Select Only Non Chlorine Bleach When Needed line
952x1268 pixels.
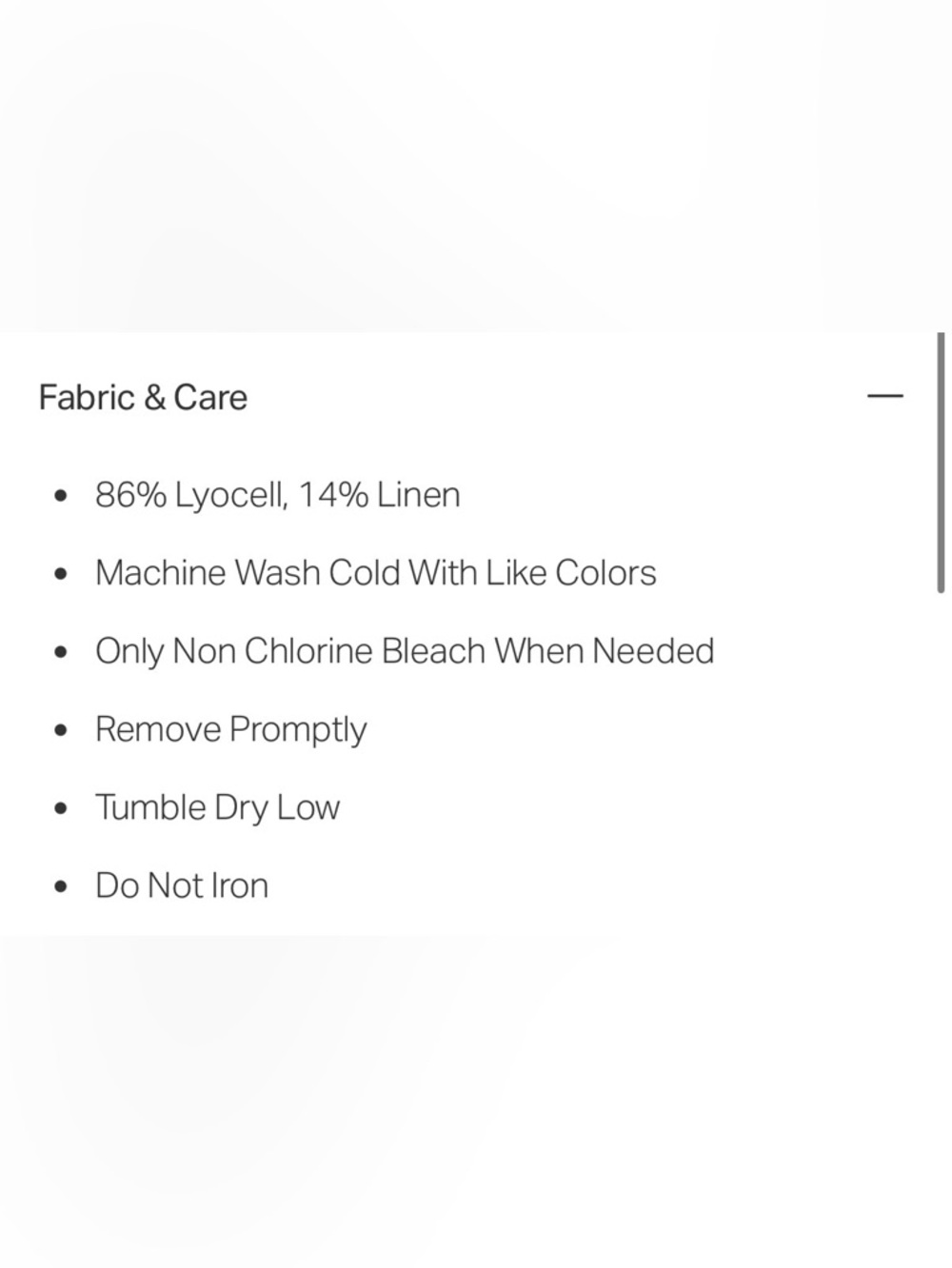pos(405,651)
